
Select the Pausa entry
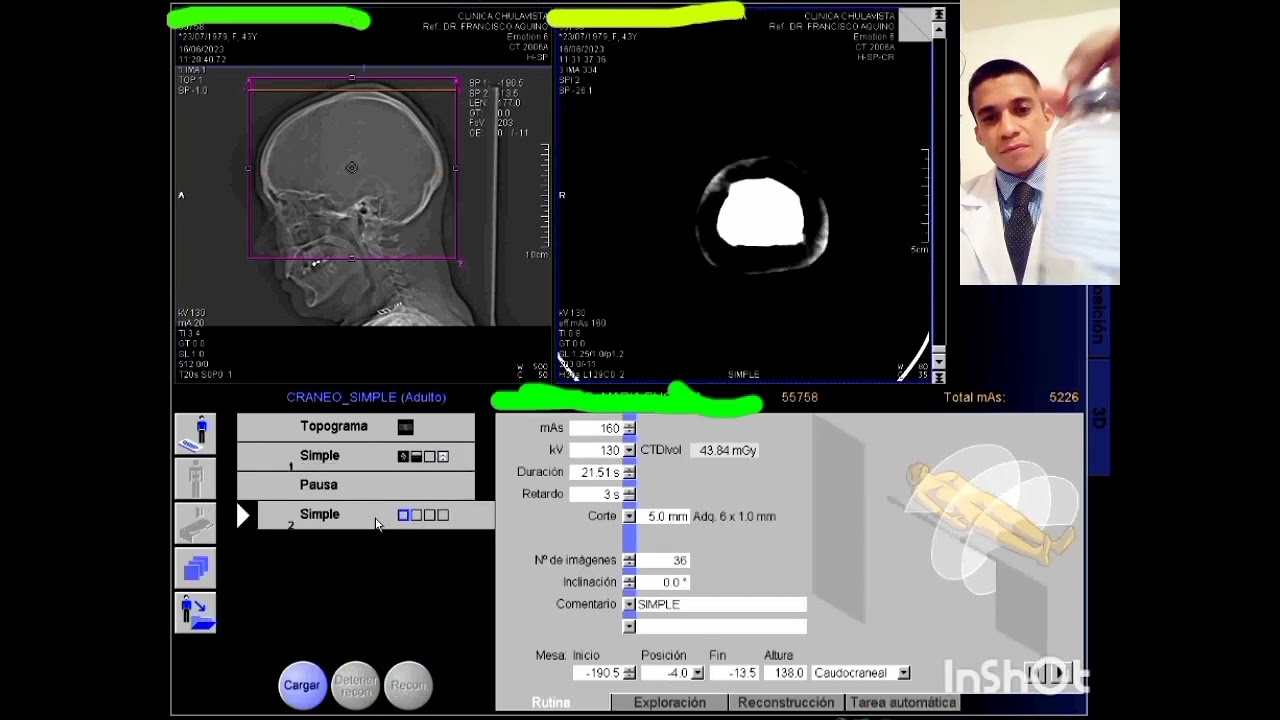tap(356, 485)
